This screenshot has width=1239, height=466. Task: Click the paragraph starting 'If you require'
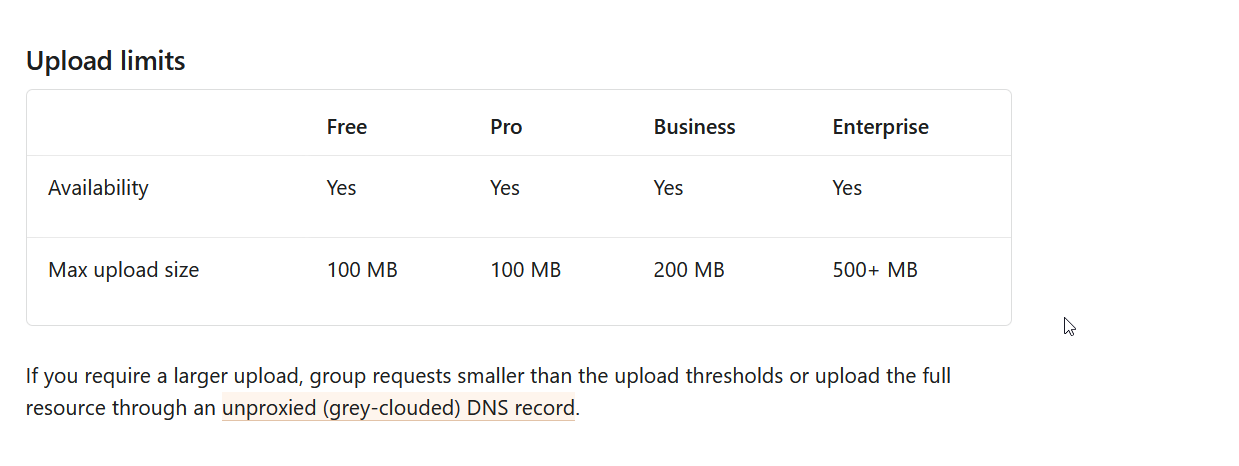pyautogui.click(x=488, y=392)
